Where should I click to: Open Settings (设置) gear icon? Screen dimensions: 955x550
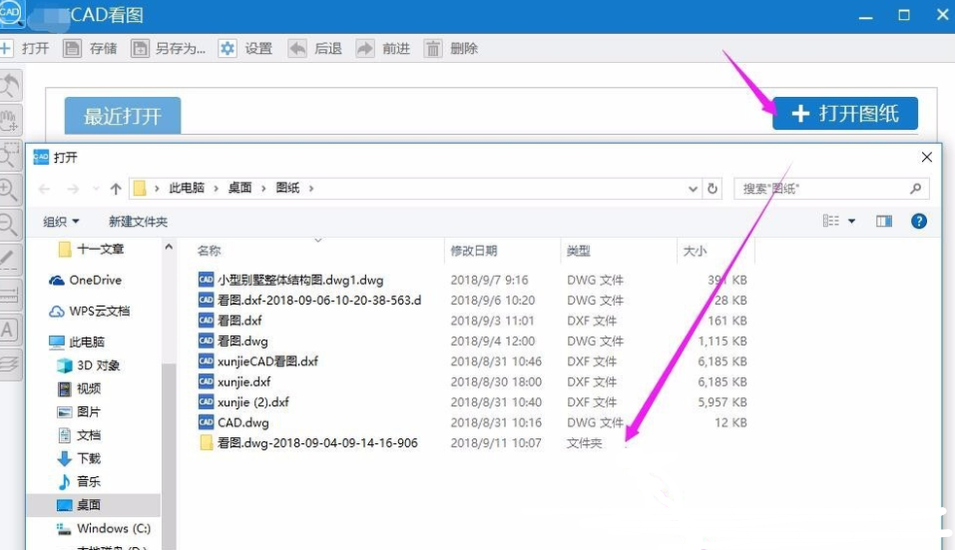click(228, 48)
